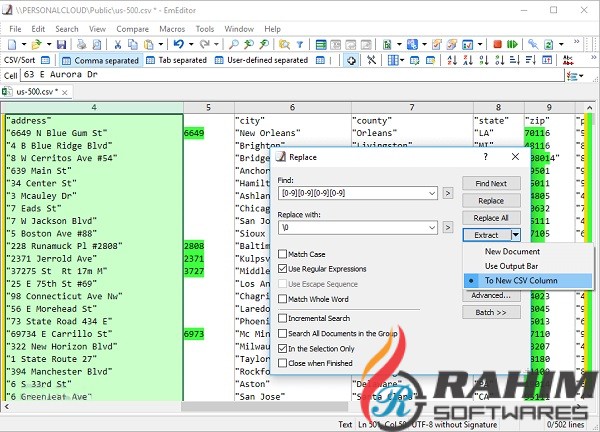Viewport: 600px width, 432px height.
Task: Click the Open file folder icon
Action: [36, 44]
